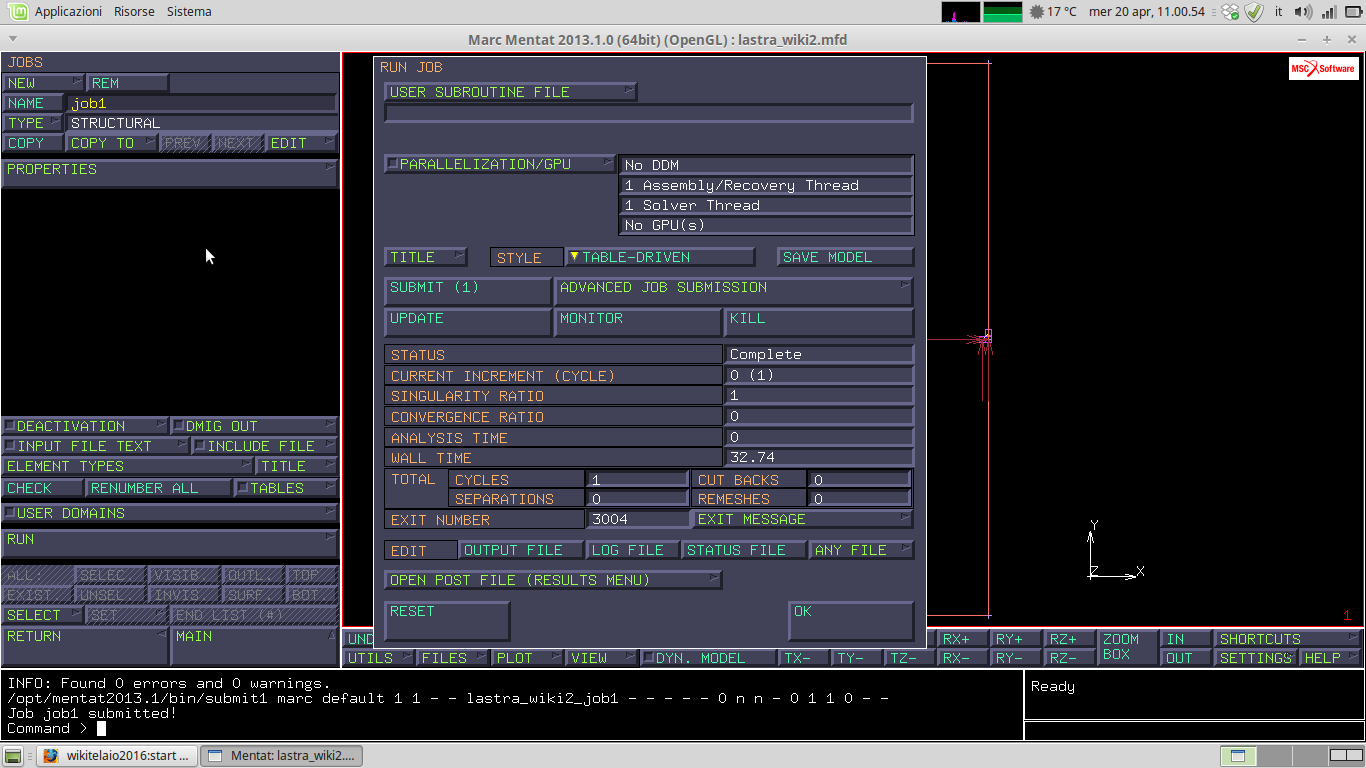Click RENUMBER ALL button

pyautogui.click(x=159, y=488)
